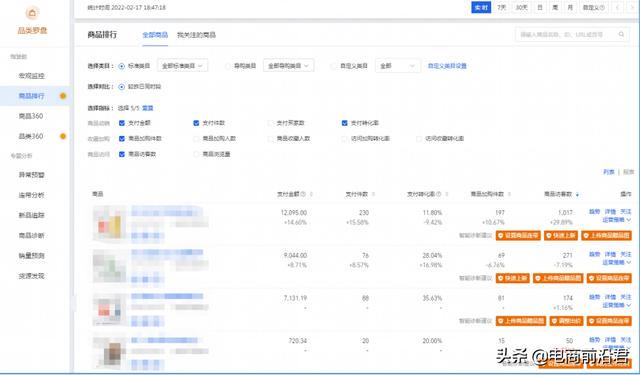640x375 pixels.
Task: Click 关注 link in the 7,131.19 product row
Action: (x=626, y=297)
